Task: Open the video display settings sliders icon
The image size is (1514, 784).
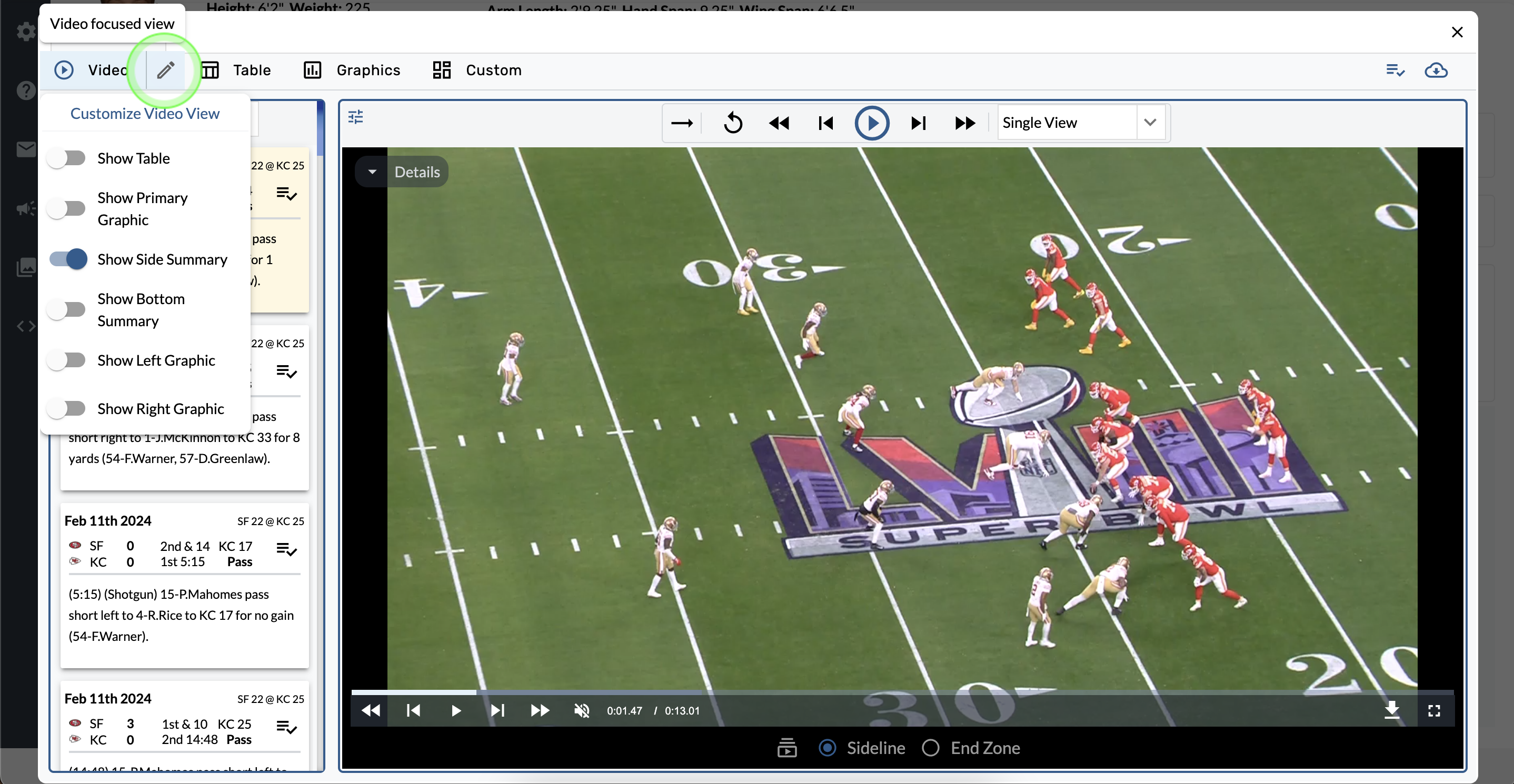Action: 355,117
